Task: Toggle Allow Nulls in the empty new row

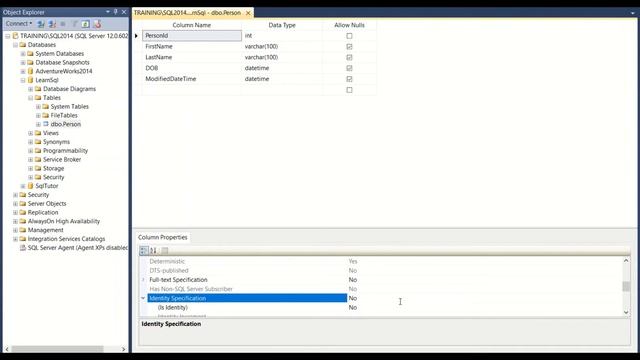Action: pyautogui.click(x=349, y=90)
